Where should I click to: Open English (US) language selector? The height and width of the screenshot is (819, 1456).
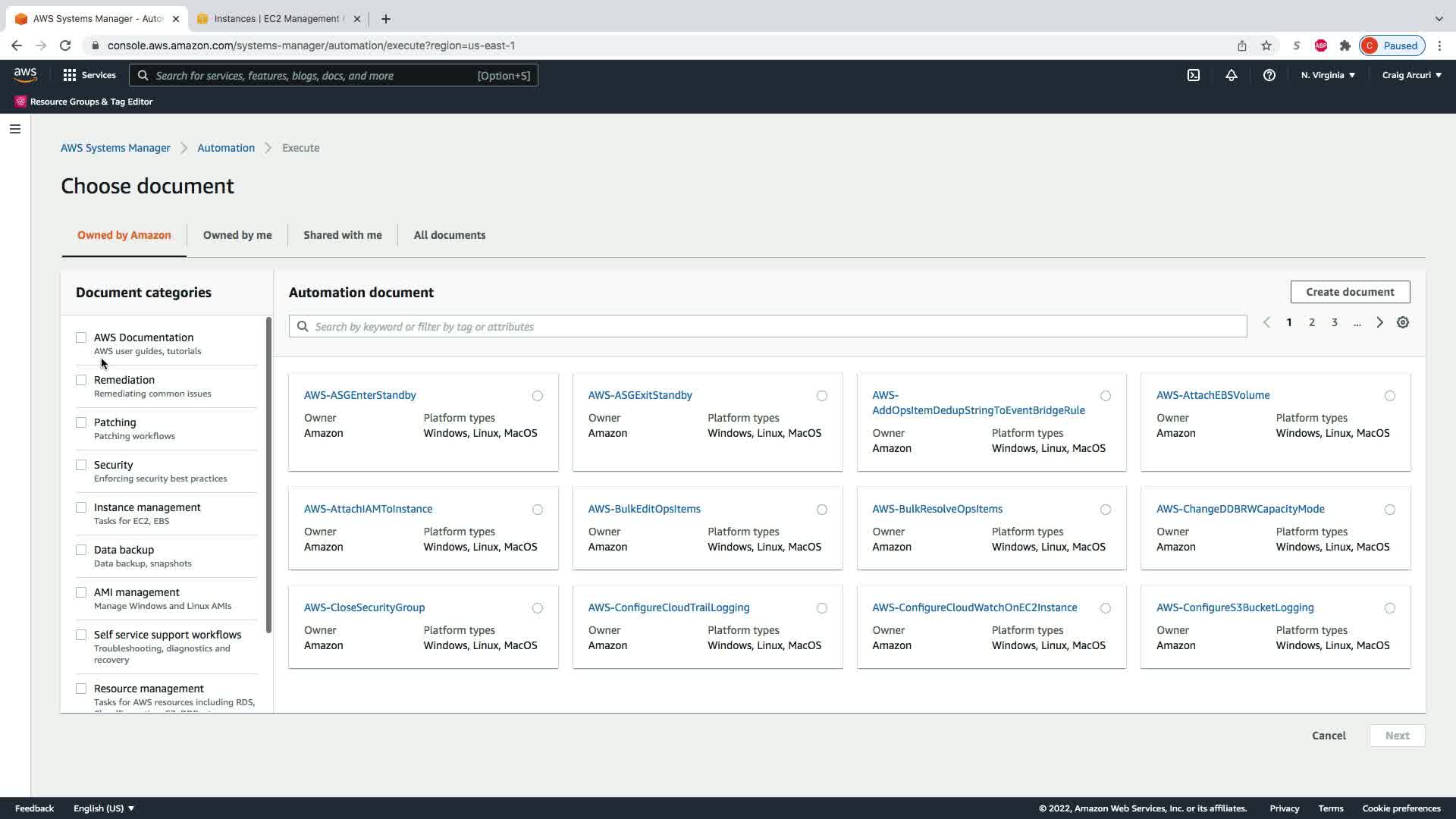click(x=104, y=808)
